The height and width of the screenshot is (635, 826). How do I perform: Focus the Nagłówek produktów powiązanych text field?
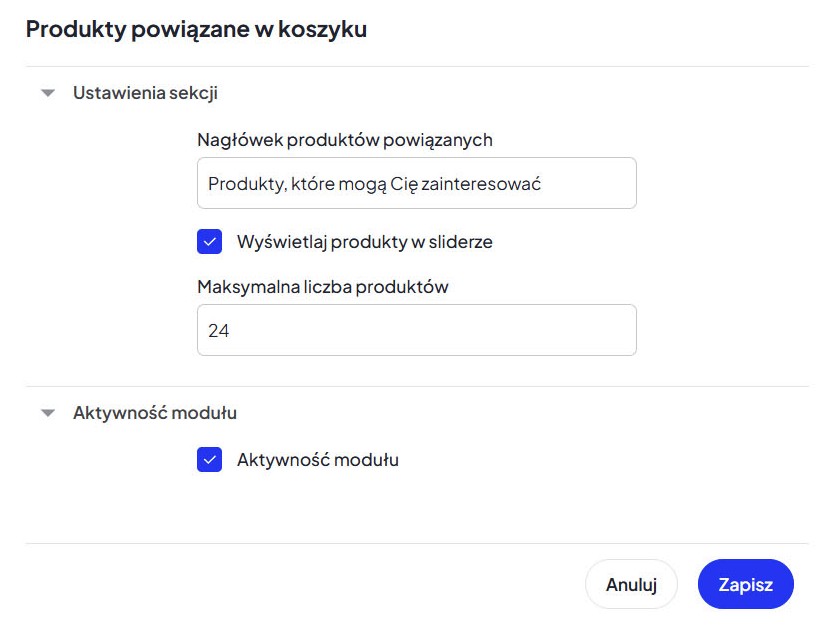point(416,183)
